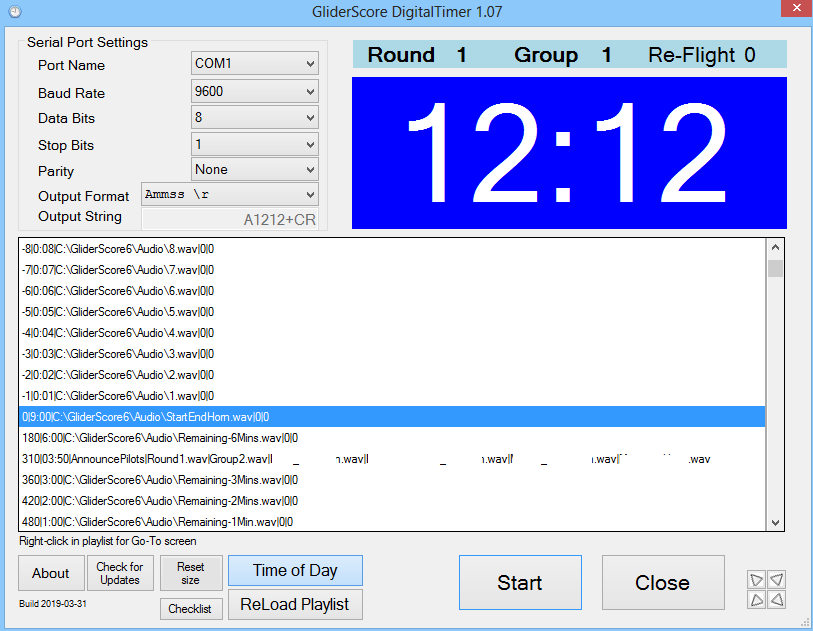The image size is (813, 631).
Task: Click the GliderScore app icon in title bar
Action: [15, 11]
